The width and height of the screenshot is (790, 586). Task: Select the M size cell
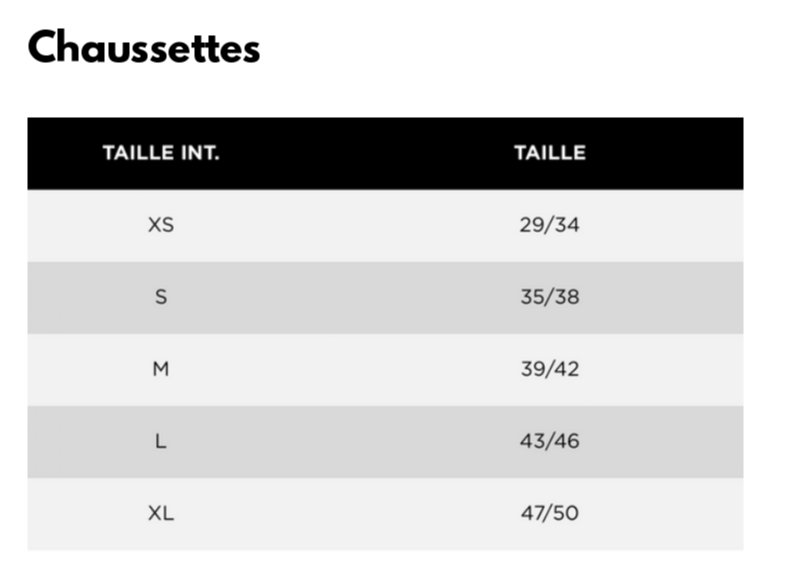160,369
